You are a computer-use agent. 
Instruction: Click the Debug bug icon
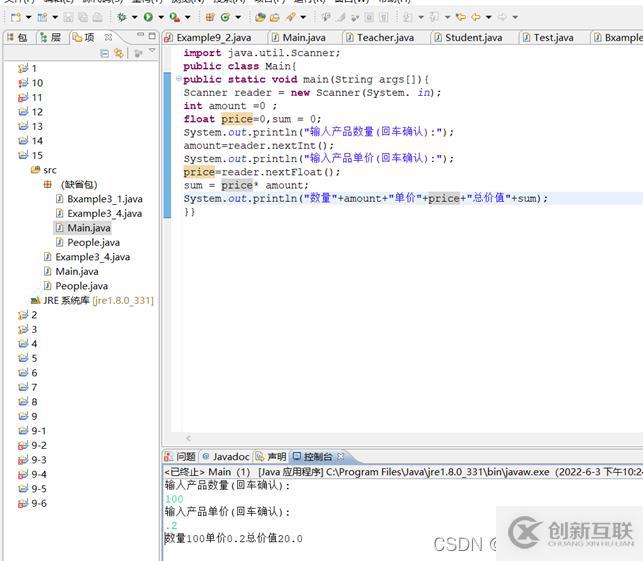tap(122, 17)
